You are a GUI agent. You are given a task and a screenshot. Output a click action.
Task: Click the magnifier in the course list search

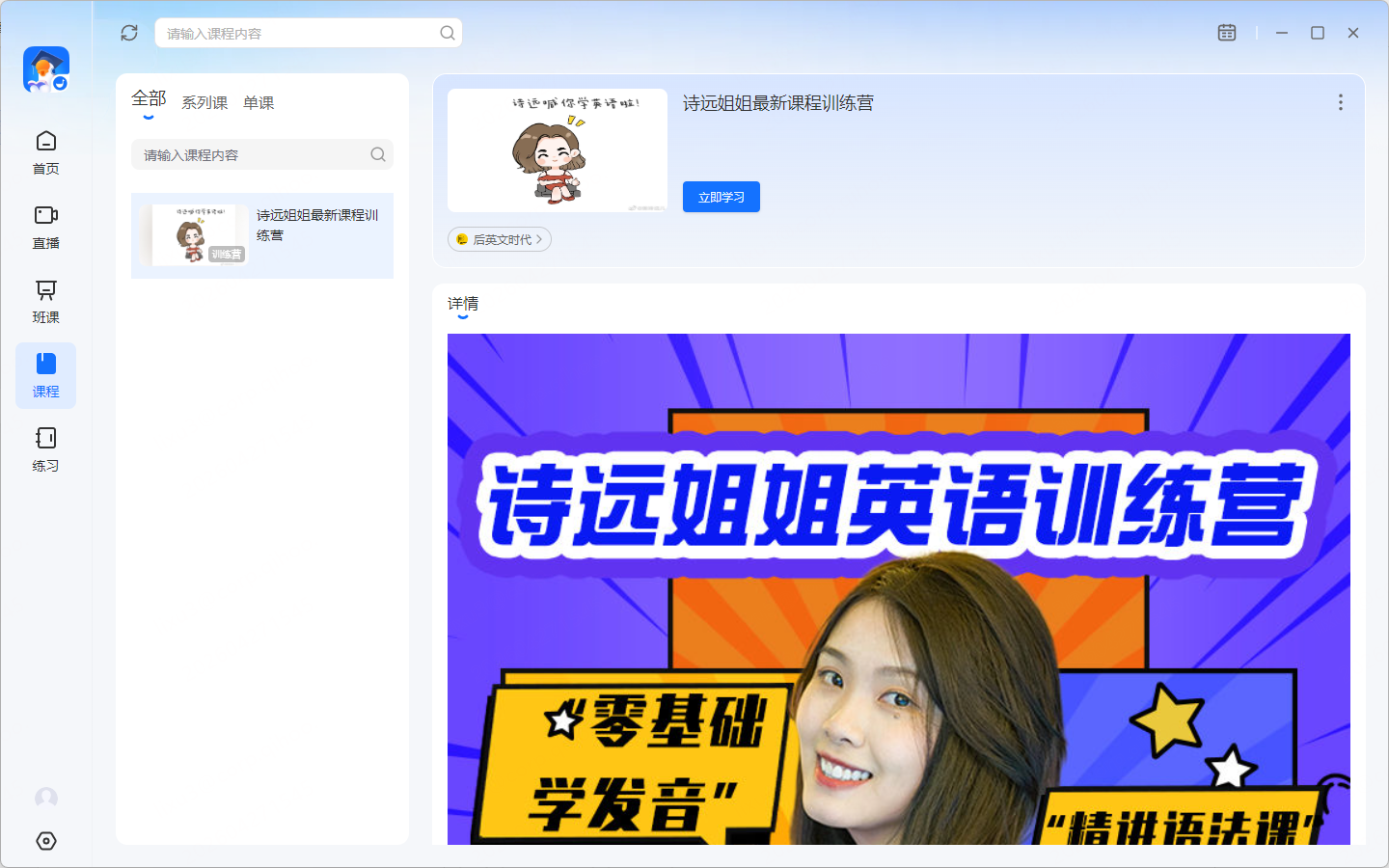coord(378,154)
